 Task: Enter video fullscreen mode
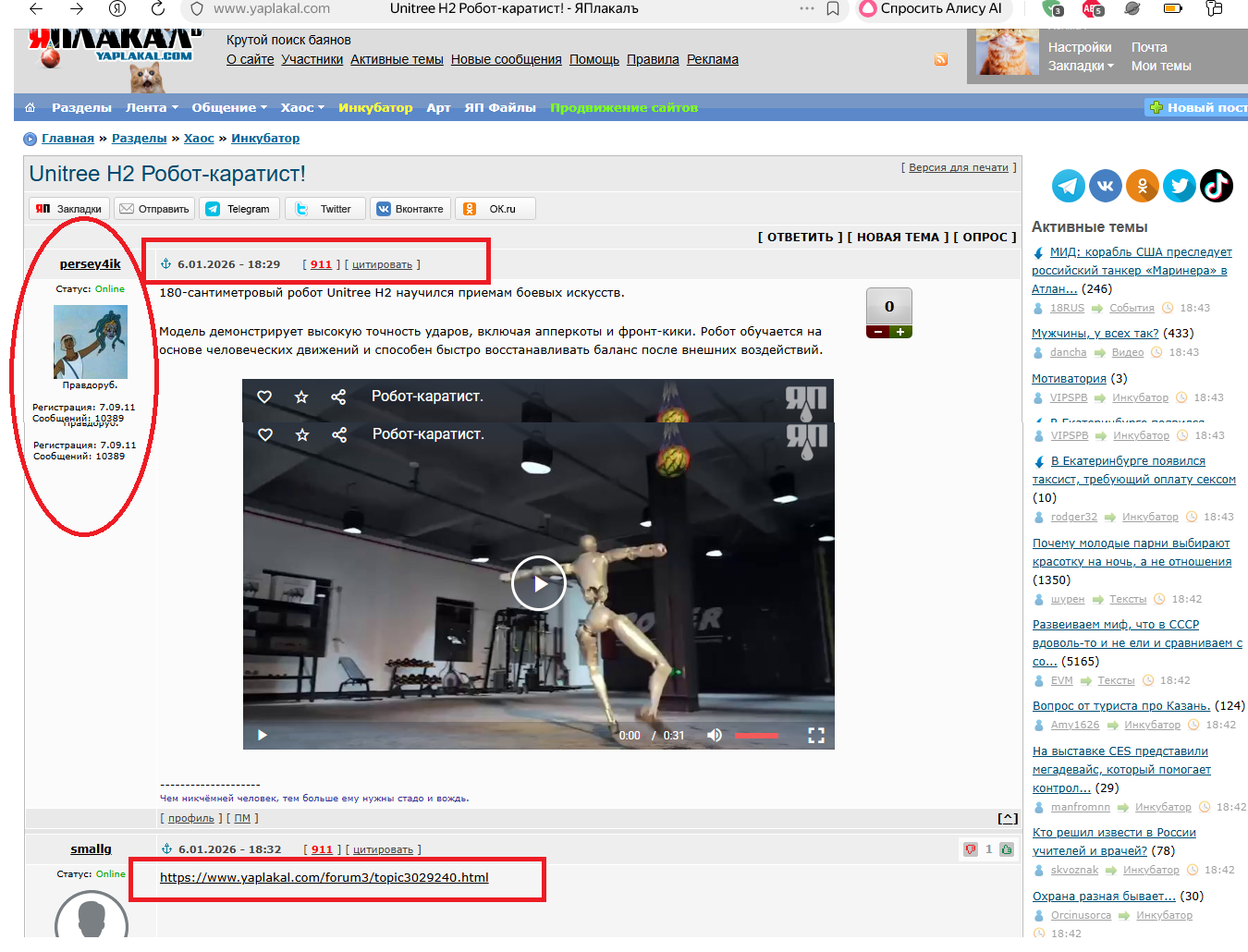pos(816,736)
